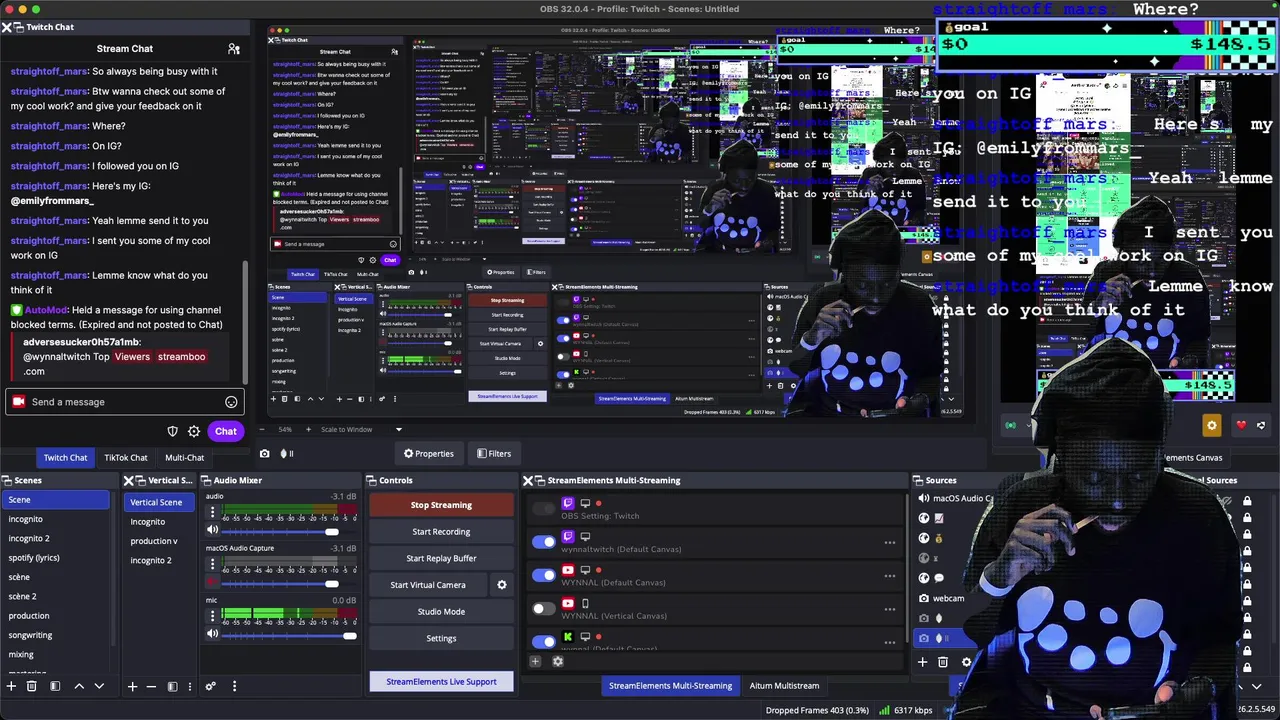
Task: Open the Vertical Scenes three-dot menu
Action: coord(188,686)
